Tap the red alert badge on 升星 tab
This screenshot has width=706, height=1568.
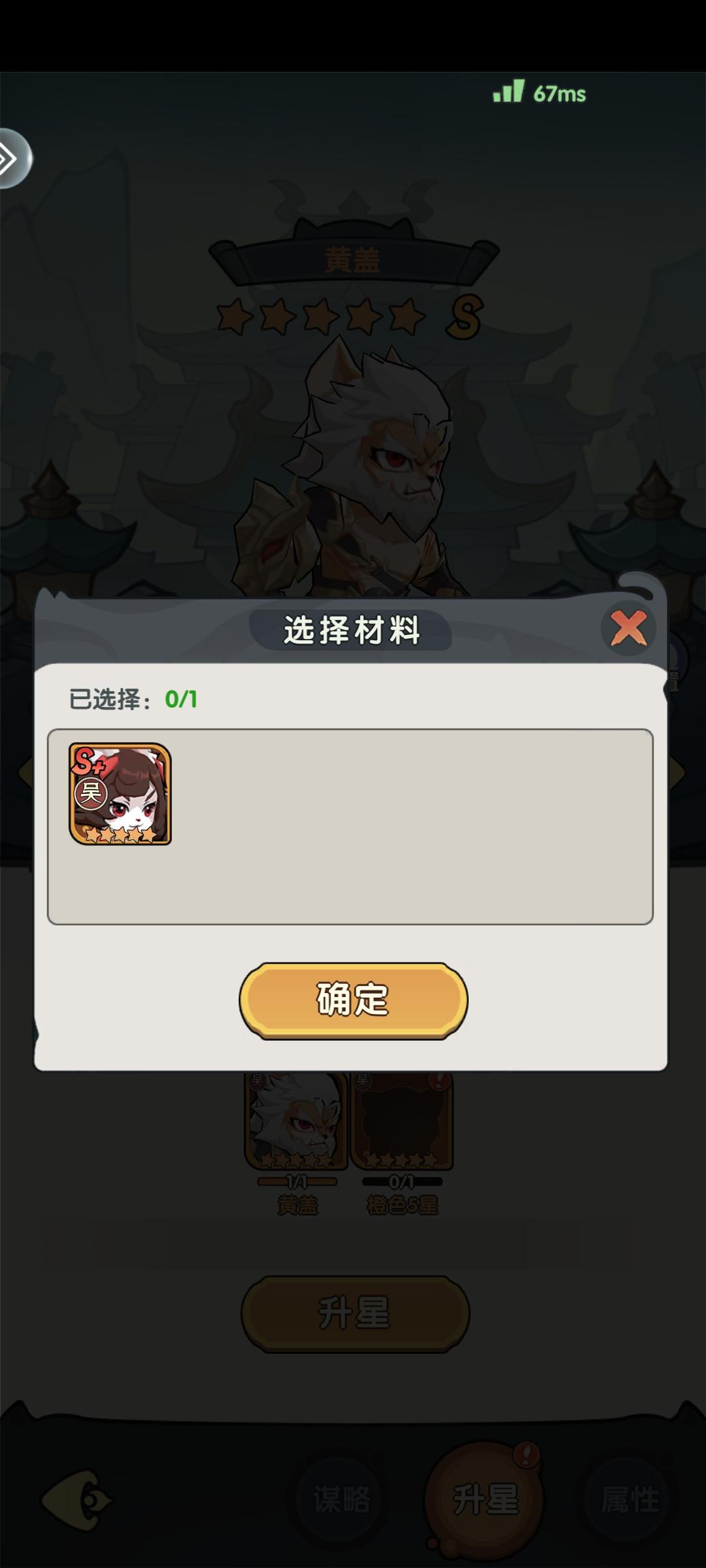tap(526, 1454)
